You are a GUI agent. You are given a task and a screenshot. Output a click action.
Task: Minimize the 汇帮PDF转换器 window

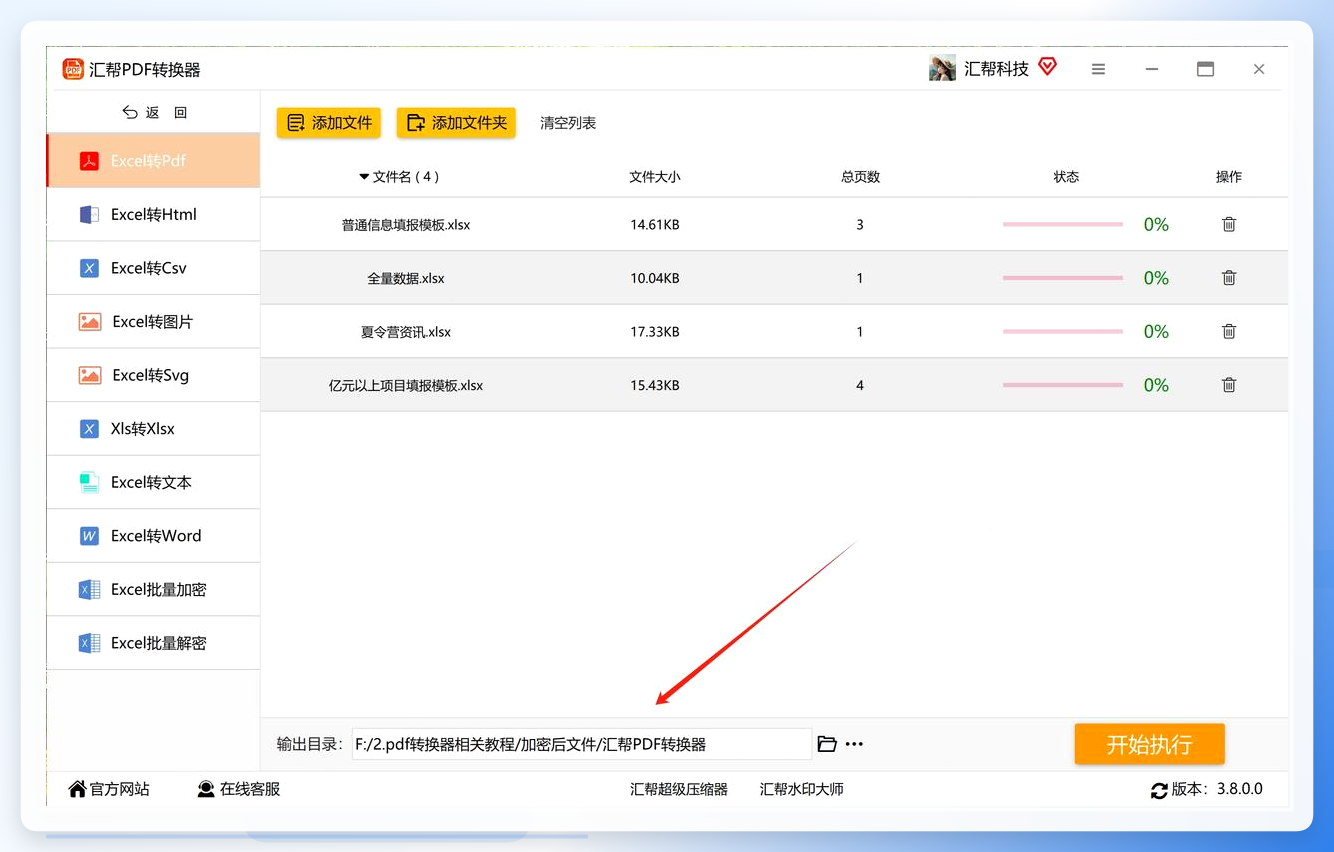pyautogui.click(x=1152, y=69)
